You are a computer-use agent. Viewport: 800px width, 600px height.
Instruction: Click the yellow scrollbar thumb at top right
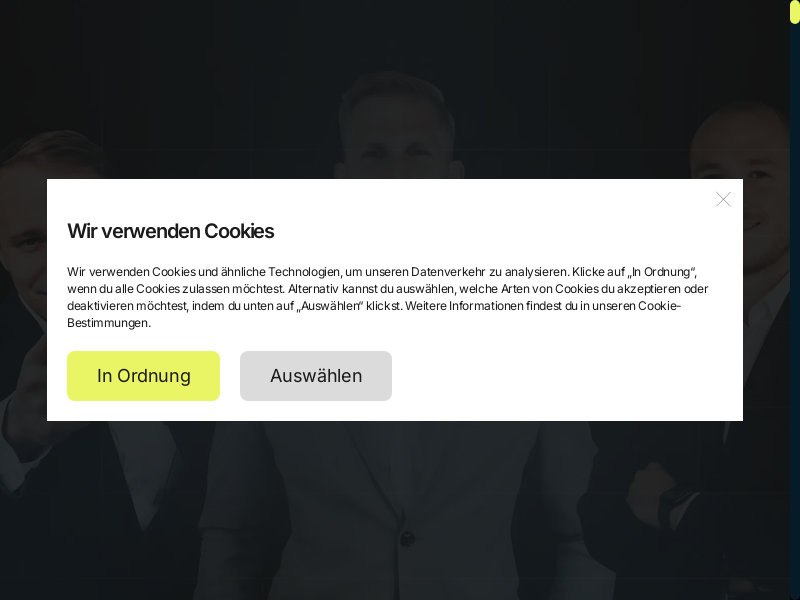[794, 11]
